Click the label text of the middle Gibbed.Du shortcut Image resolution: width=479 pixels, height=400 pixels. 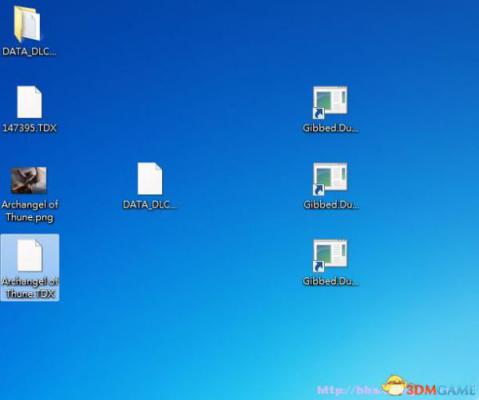coord(331,205)
